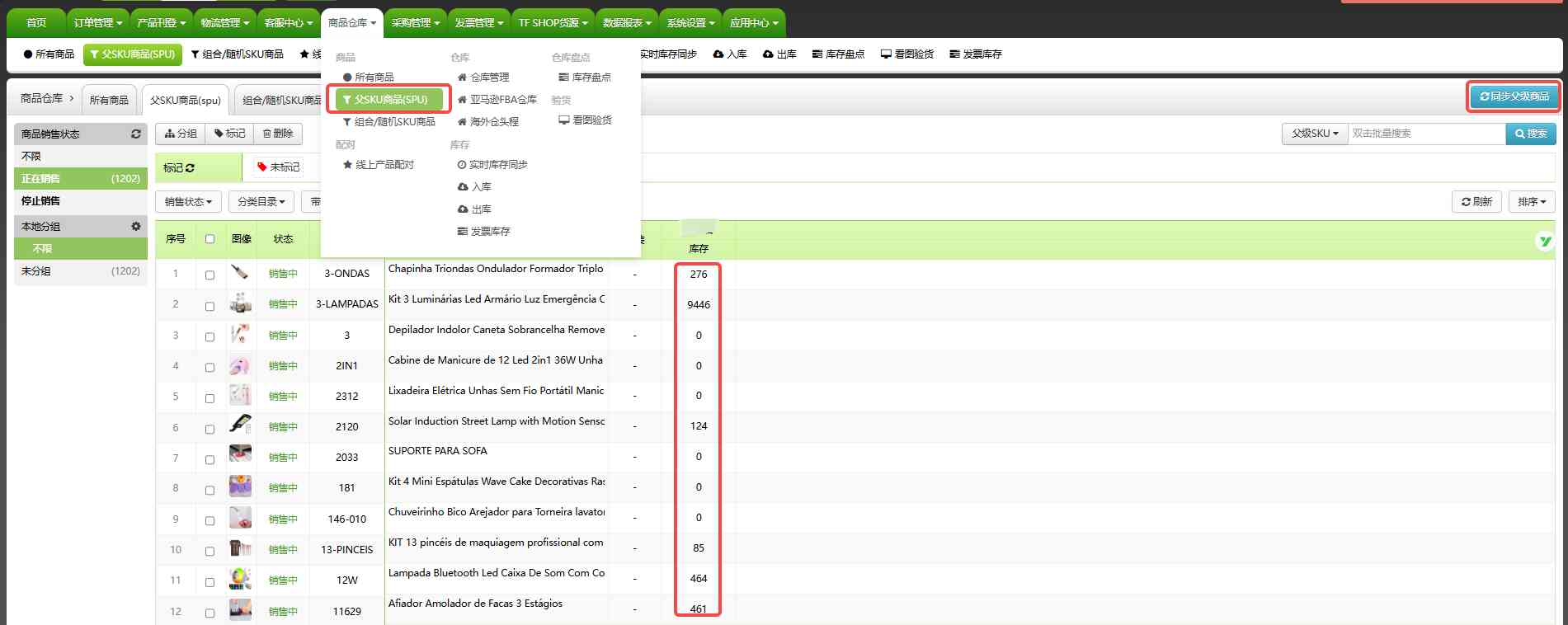This screenshot has height=625, width=1568.
Task: Select 正在销售 (1202) status filter
Action: (81, 178)
